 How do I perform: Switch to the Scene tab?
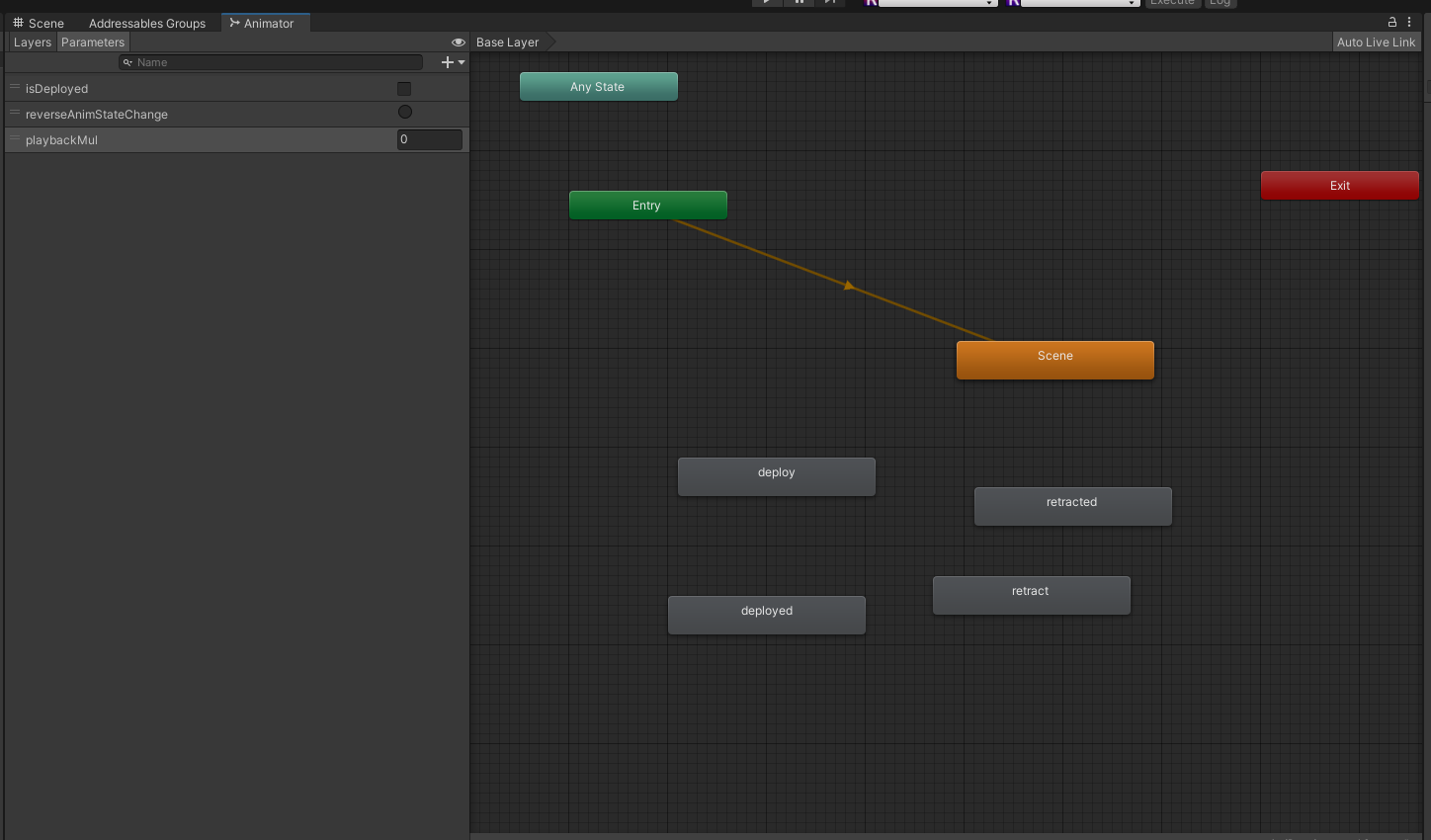point(39,23)
